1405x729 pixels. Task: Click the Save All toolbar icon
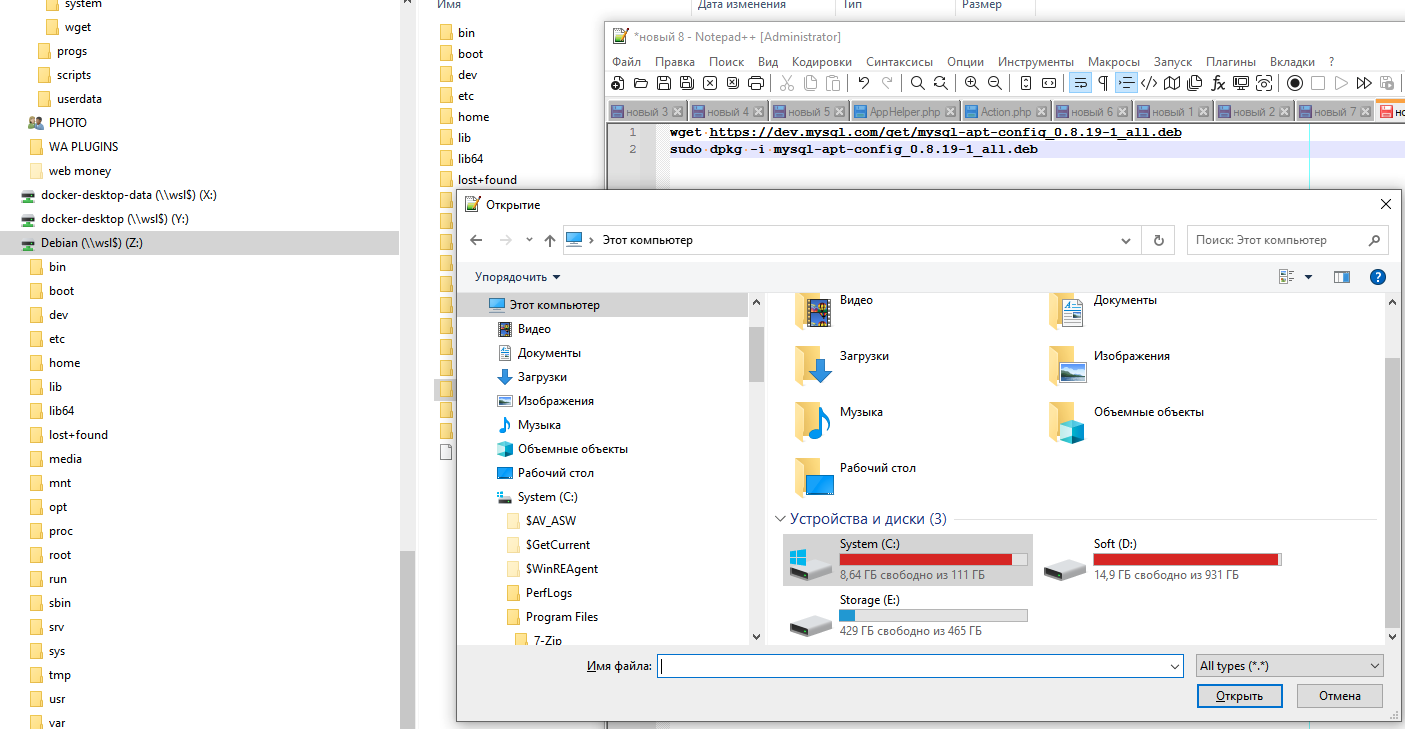coord(687,83)
